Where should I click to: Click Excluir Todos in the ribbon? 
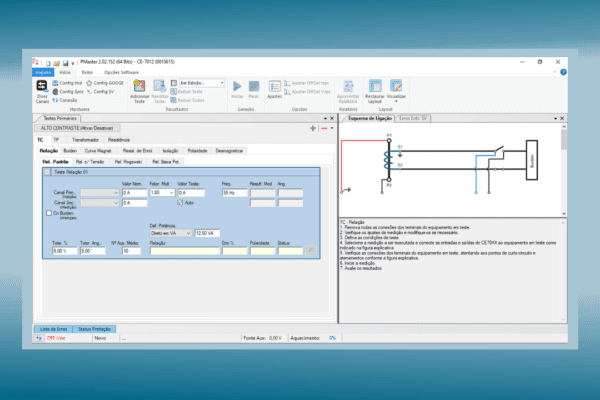click(187, 100)
